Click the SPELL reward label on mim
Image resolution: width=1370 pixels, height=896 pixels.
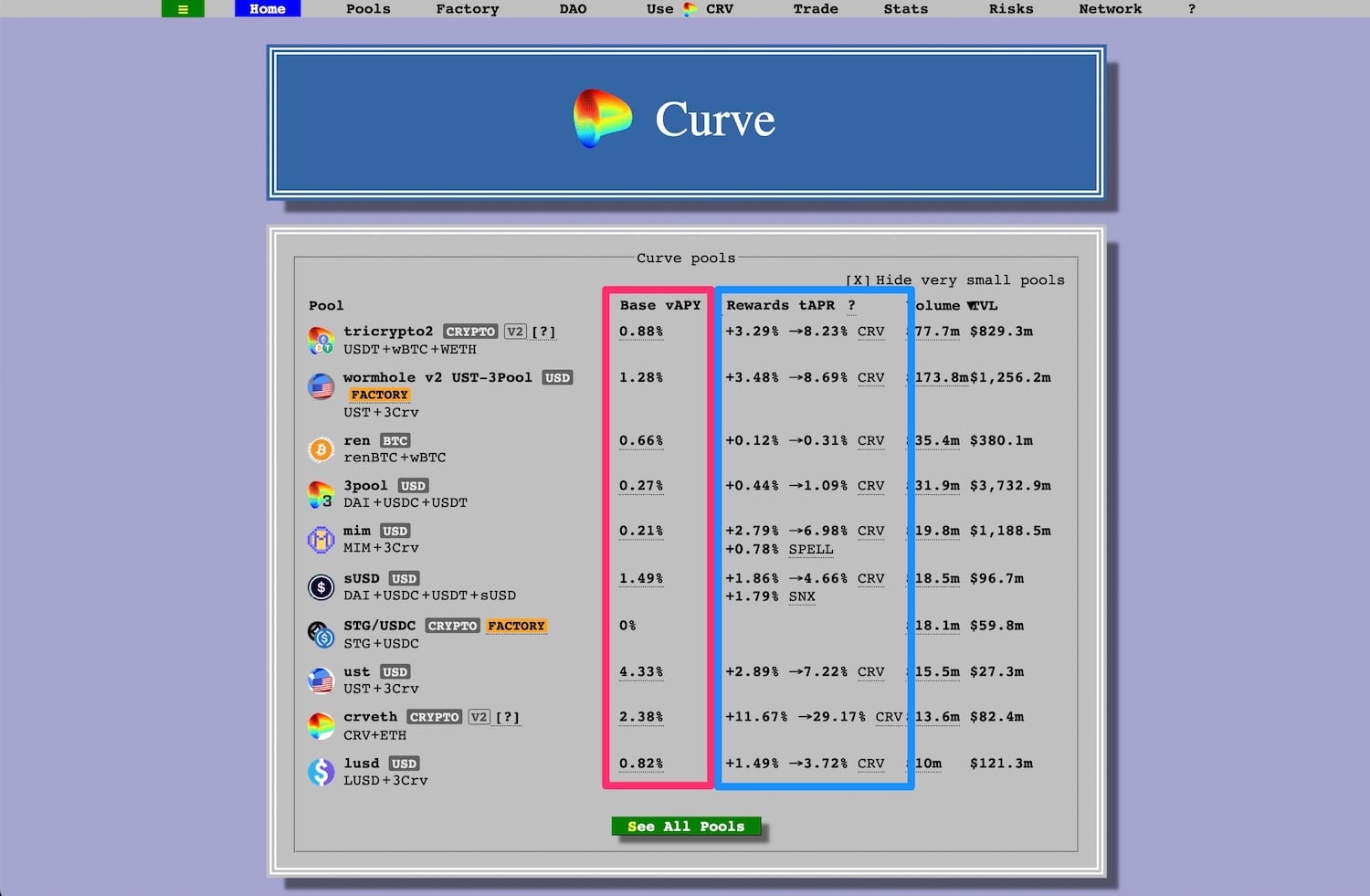click(x=811, y=549)
